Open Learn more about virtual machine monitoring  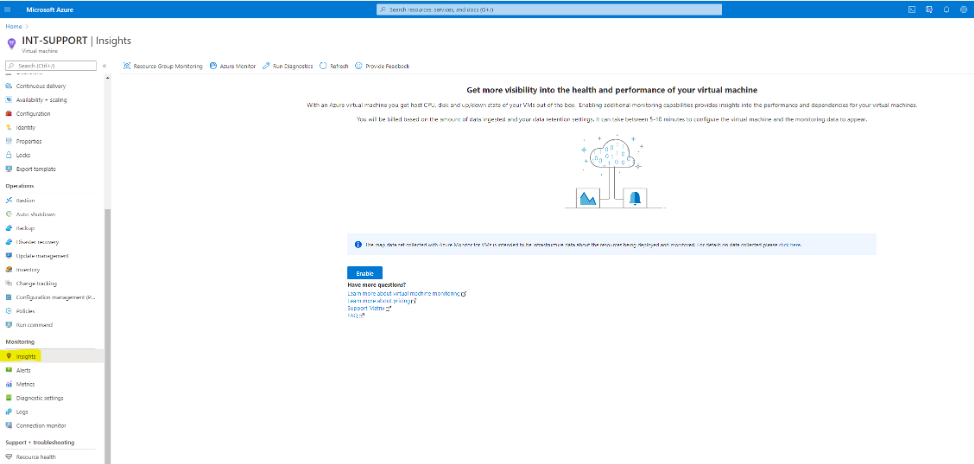[404, 293]
